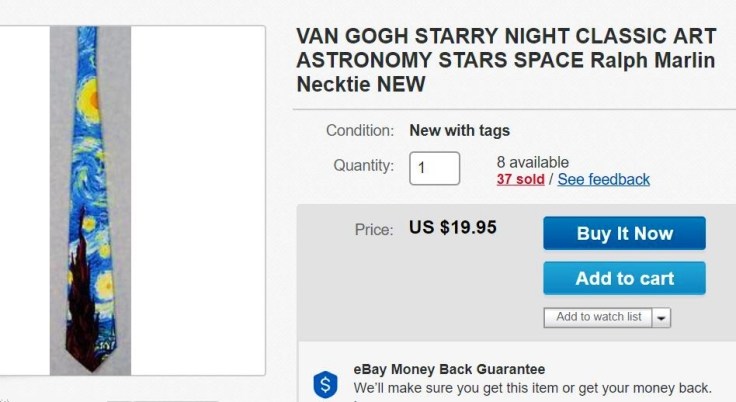736x402 pixels.
Task: Click the Price label
Action: 375,229
